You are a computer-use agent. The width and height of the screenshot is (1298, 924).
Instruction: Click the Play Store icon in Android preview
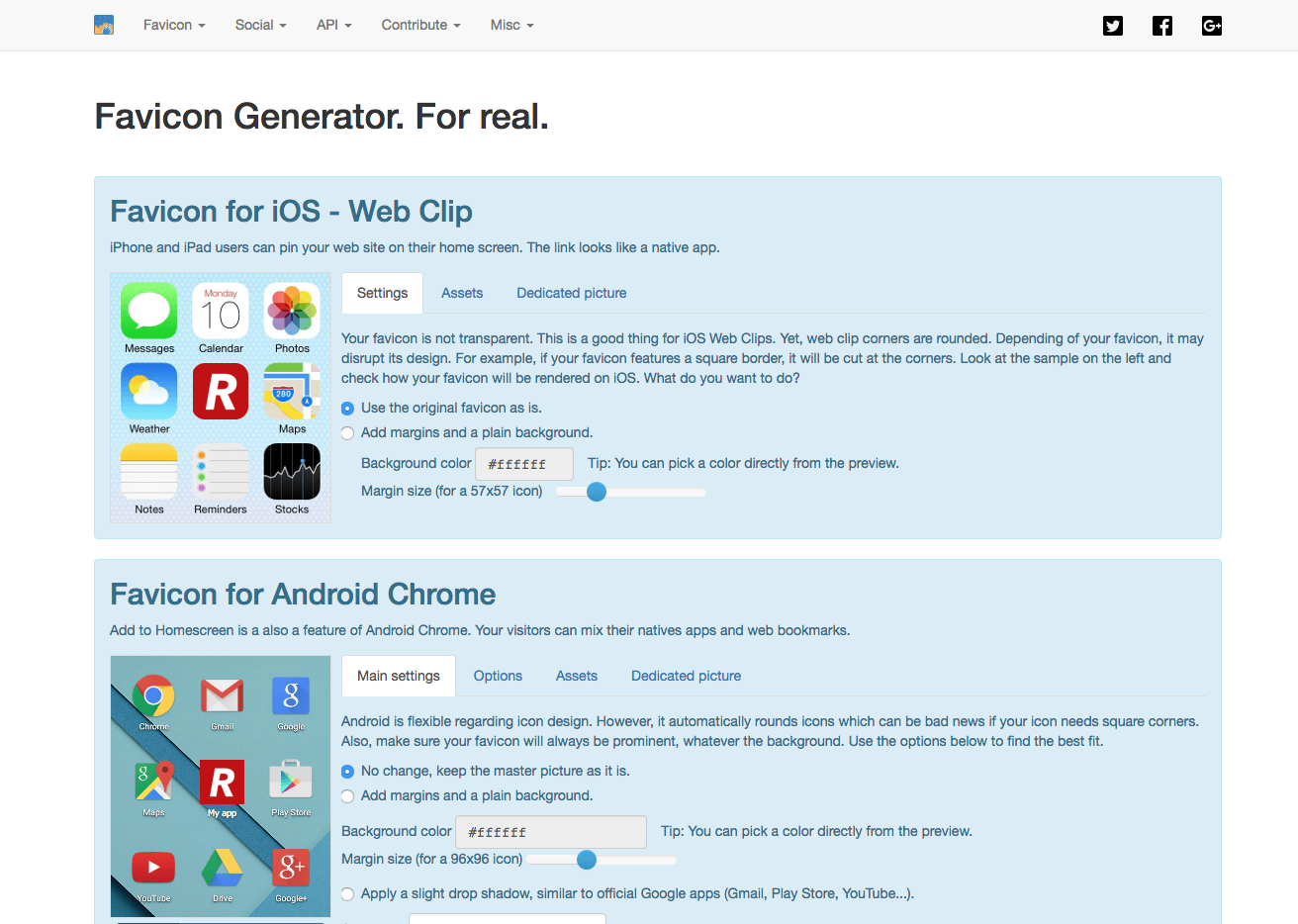(x=291, y=782)
